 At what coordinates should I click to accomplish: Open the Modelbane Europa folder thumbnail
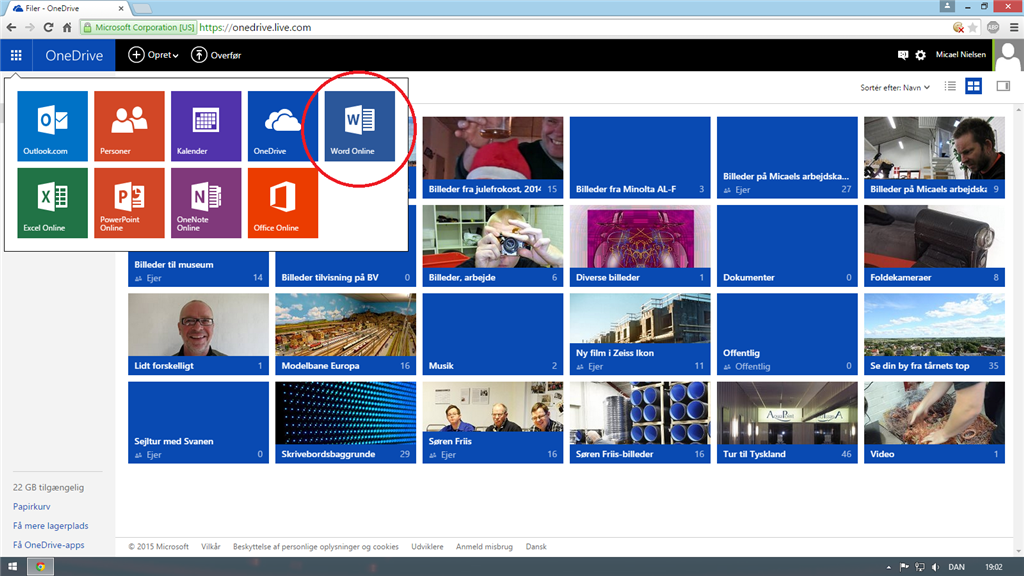coord(345,334)
